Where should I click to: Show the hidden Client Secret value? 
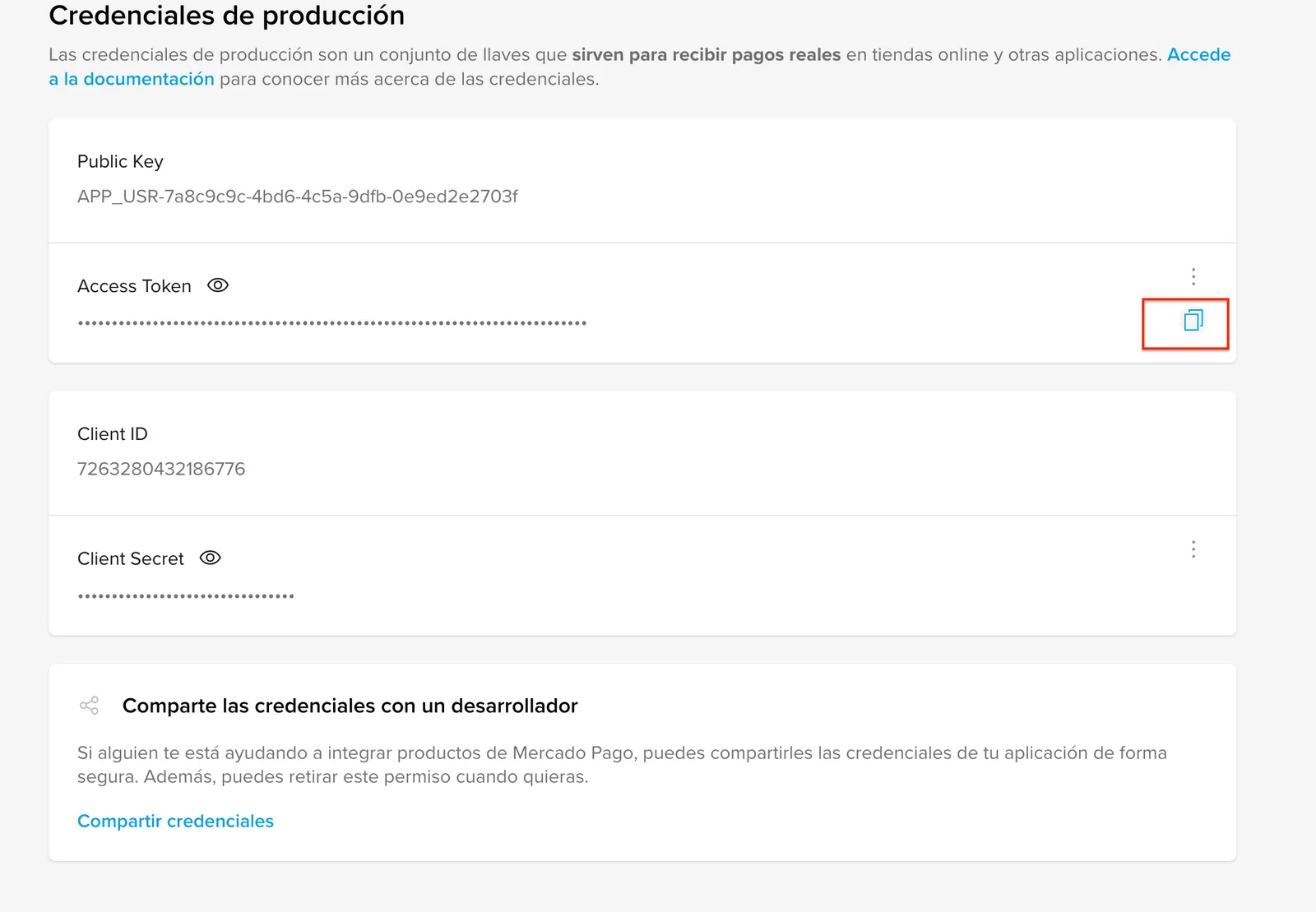click(x=211, y=558)
